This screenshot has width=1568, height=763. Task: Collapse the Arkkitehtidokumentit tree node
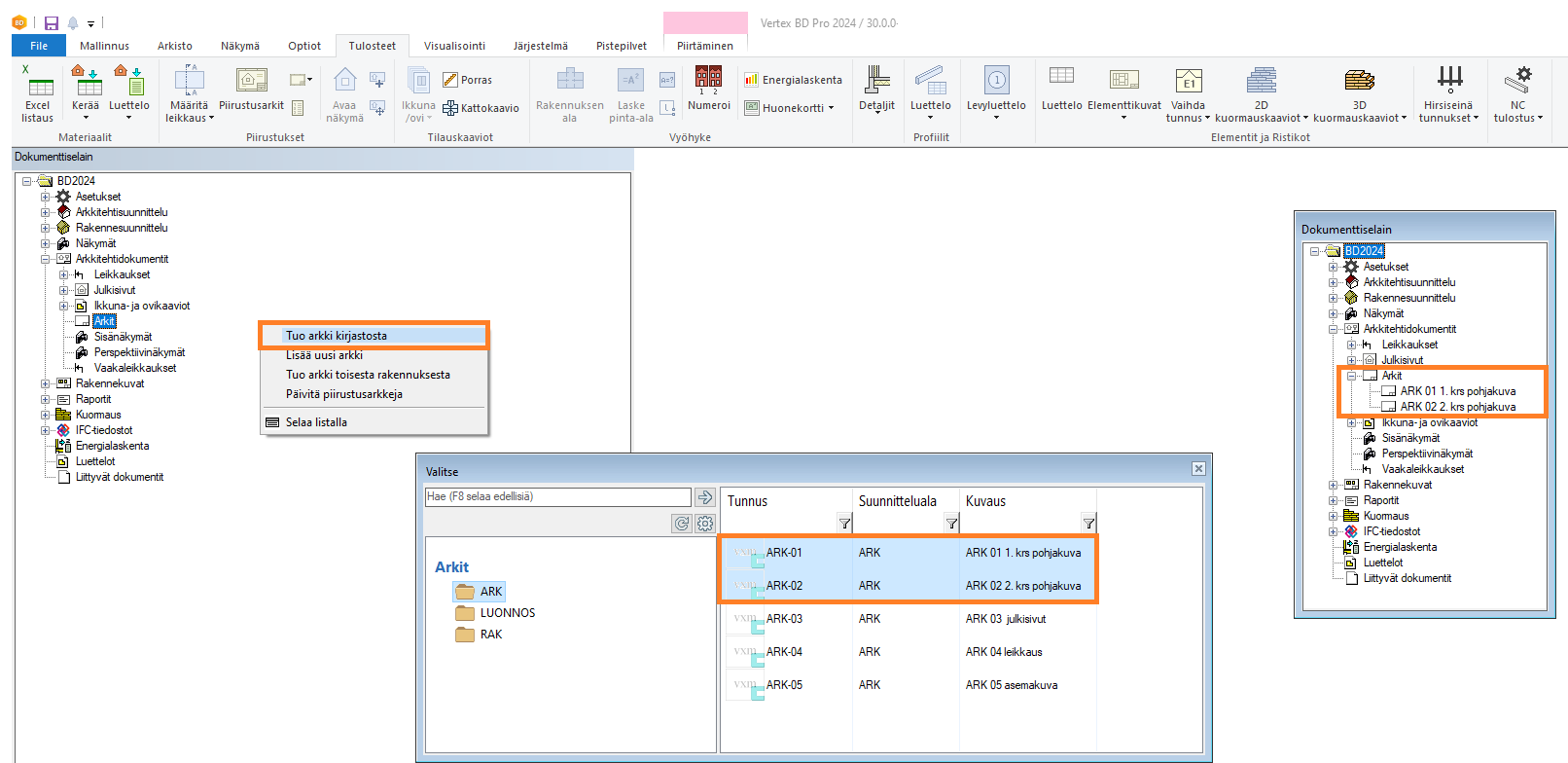click(45, 259)
